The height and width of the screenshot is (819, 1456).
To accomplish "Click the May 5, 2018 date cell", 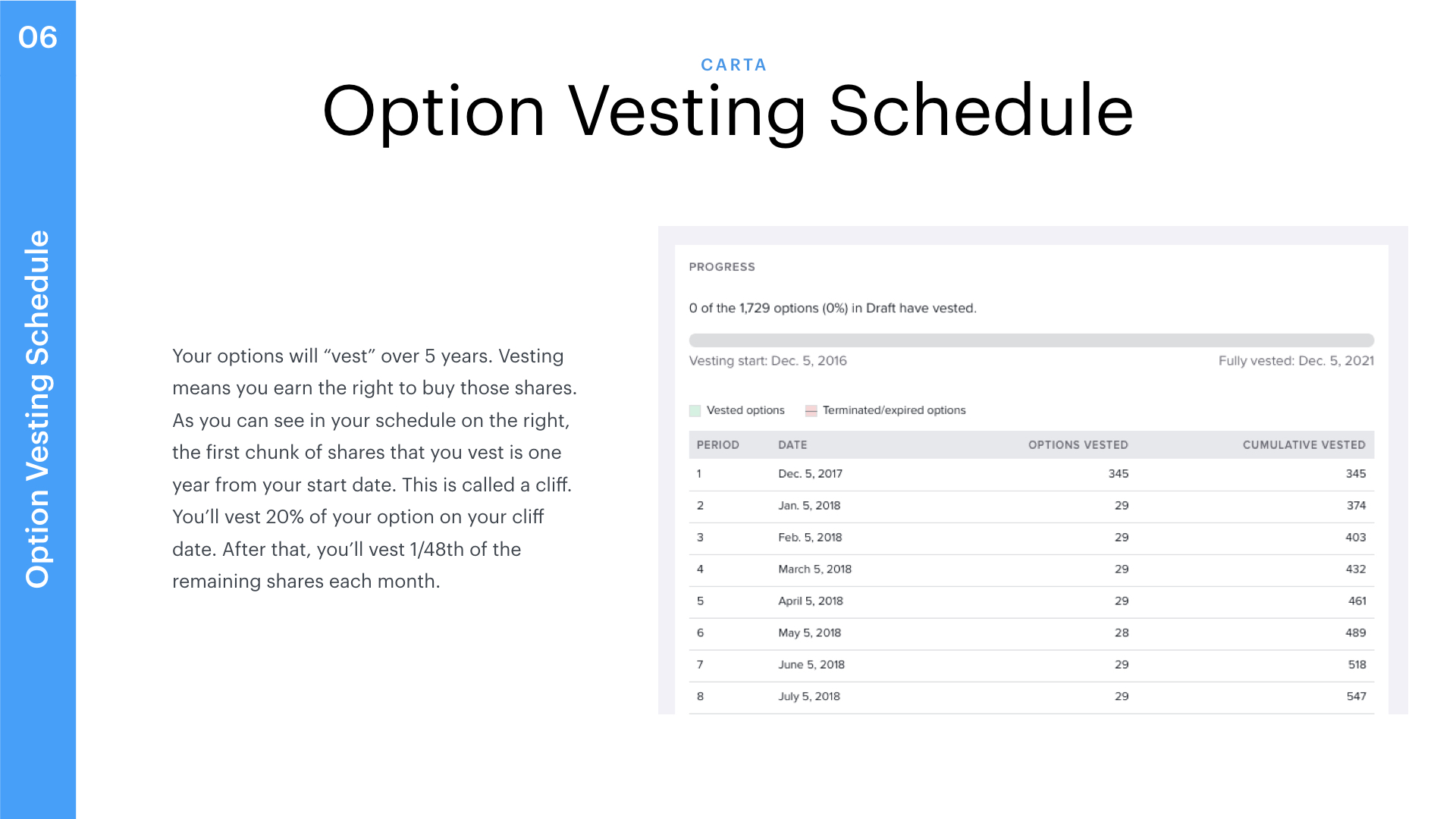I will pos(809,633).
